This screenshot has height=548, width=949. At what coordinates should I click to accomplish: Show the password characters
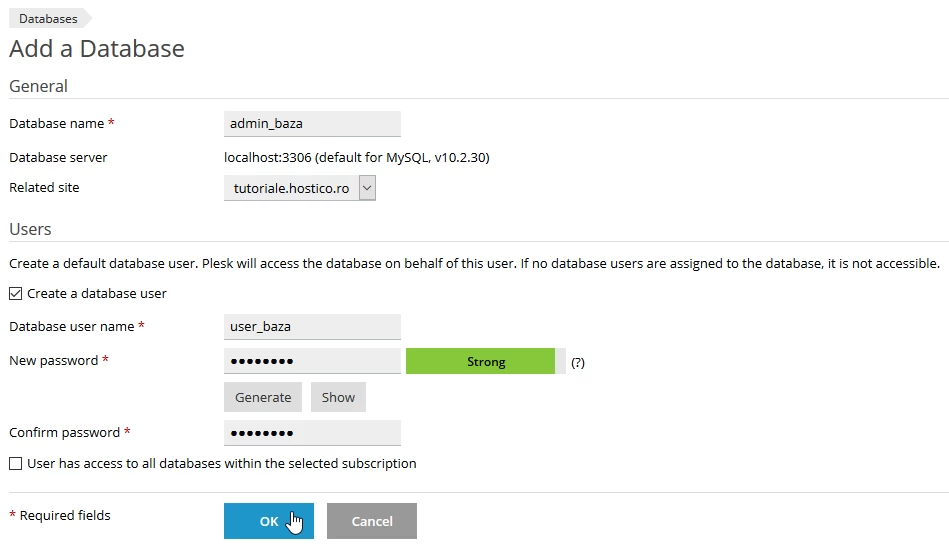point(338,397)
